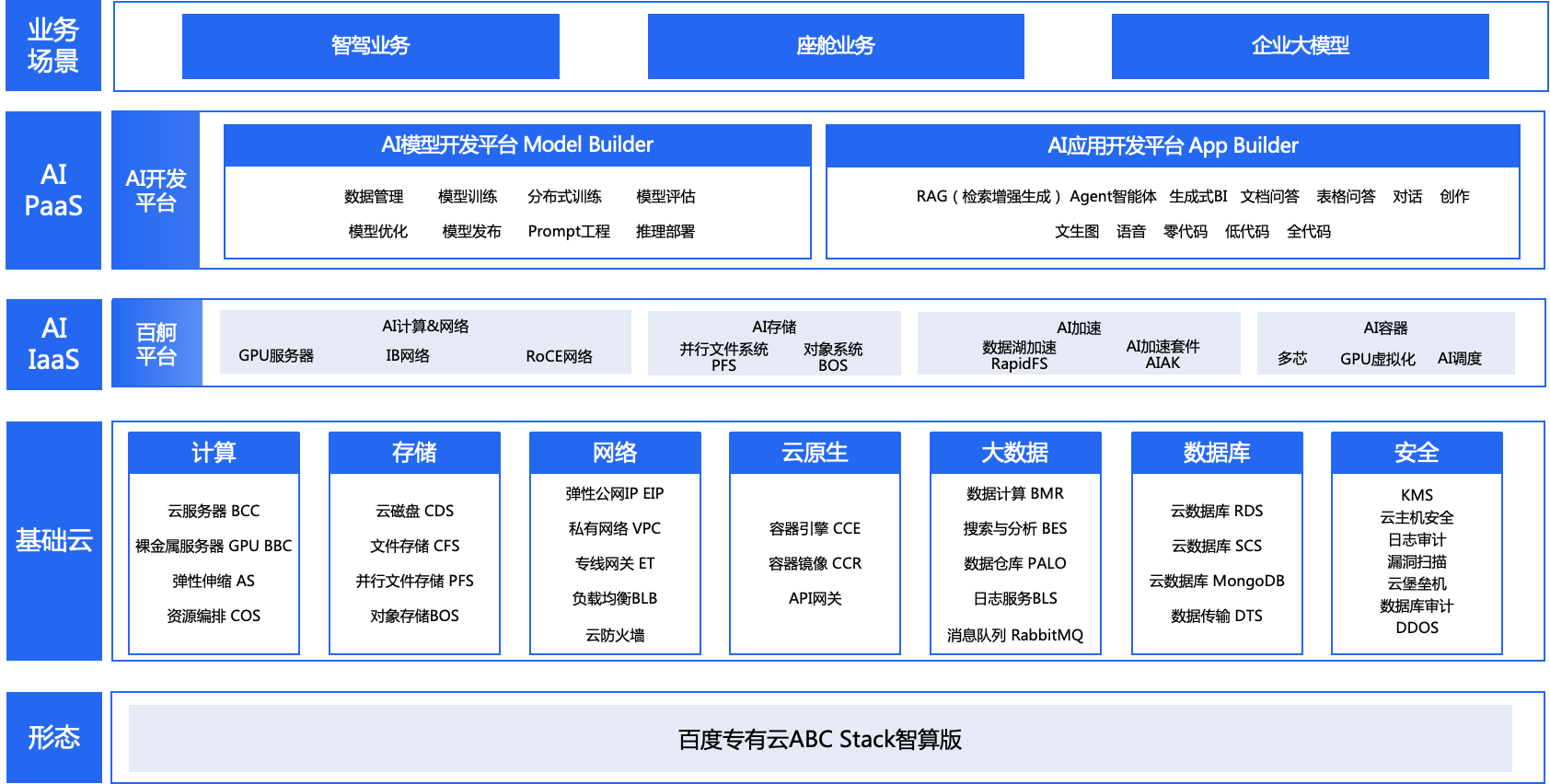Click the GPU虚拟化 text
1550x784 pixels.
[x=1378, y=359]
